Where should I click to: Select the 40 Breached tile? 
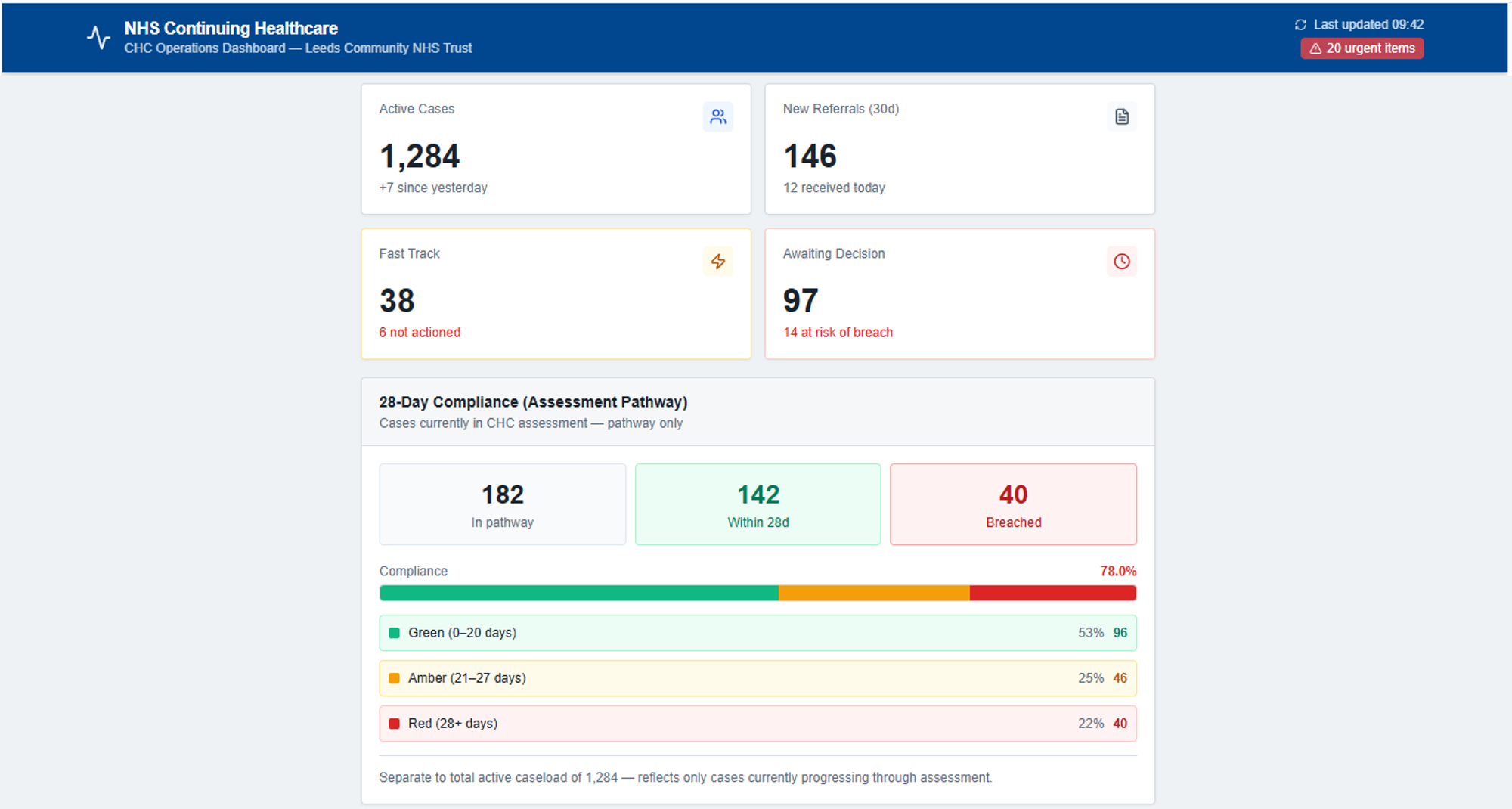pyautogui.click(x=1013, y=504)
